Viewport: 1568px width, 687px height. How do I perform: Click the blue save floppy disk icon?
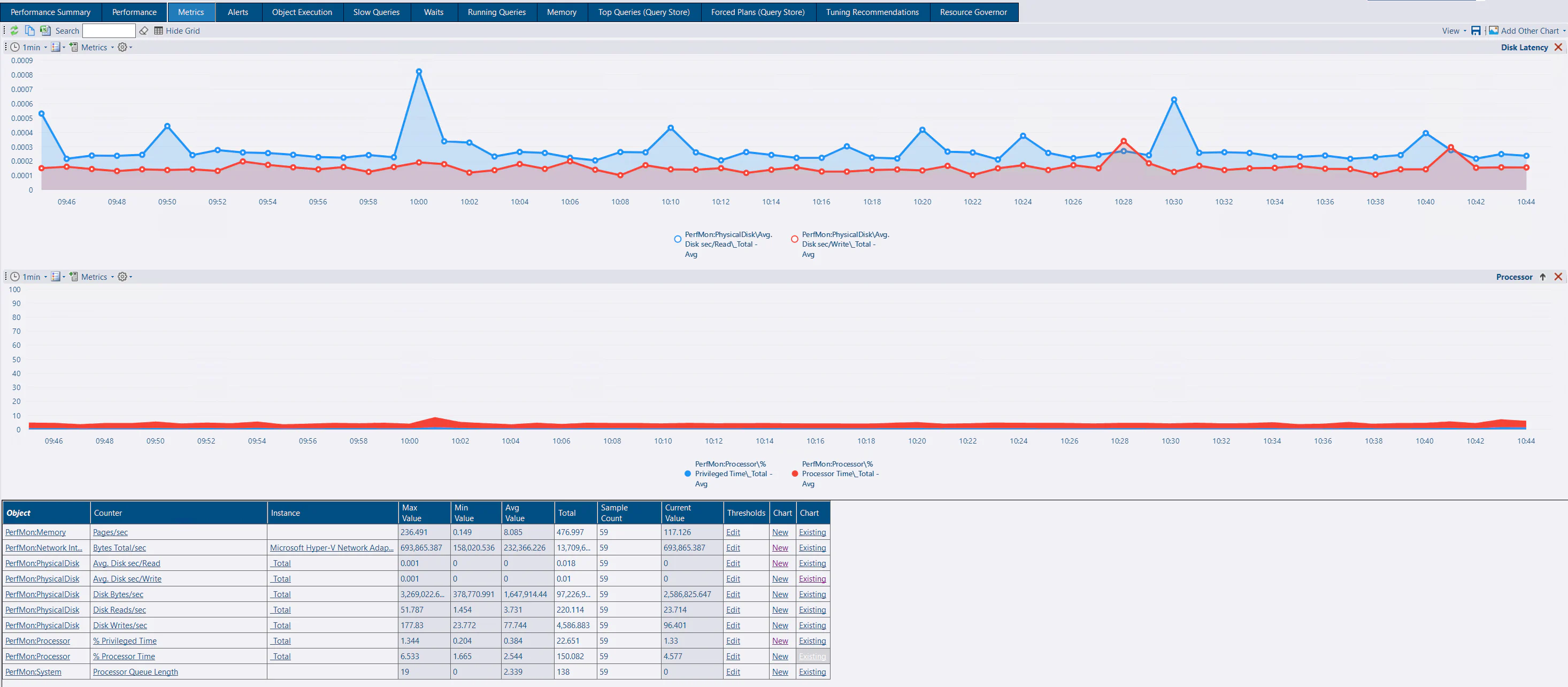(x=1475, y=30)
